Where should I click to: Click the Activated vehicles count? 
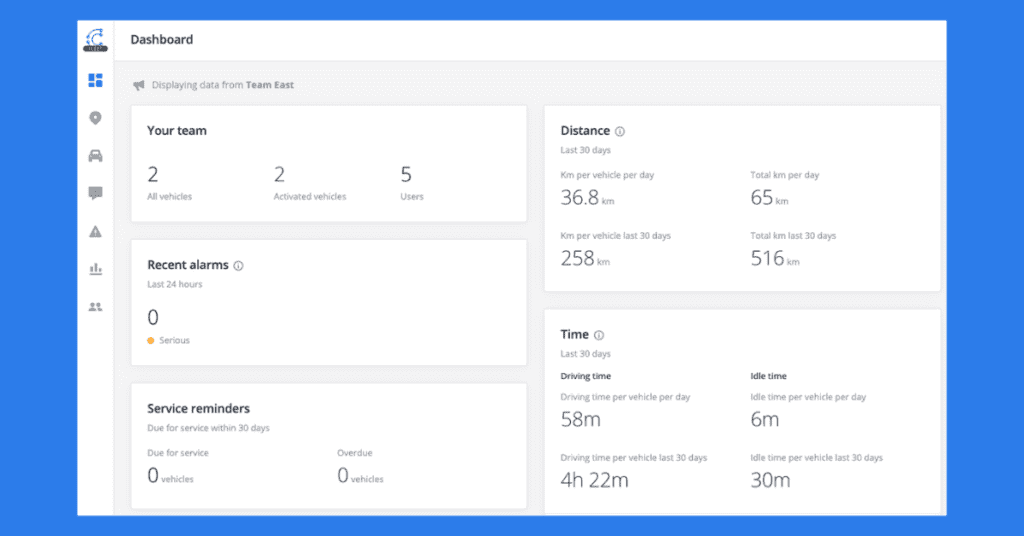(280, 175)
